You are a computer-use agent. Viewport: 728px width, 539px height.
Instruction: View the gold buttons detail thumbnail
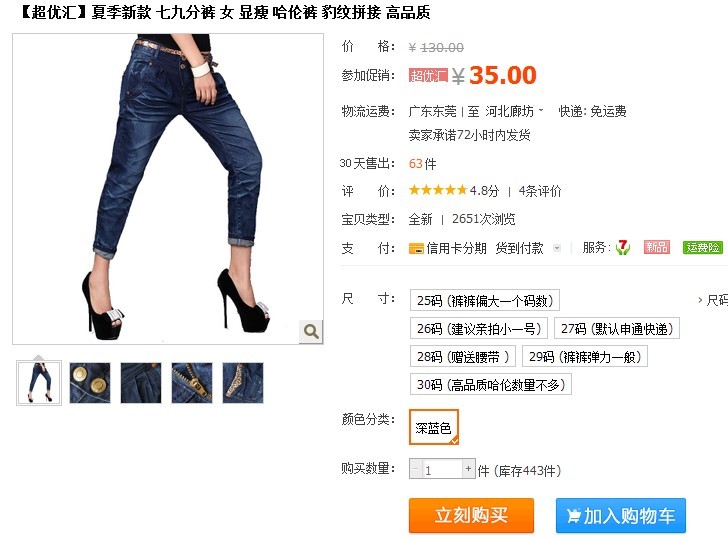(90, 383)
